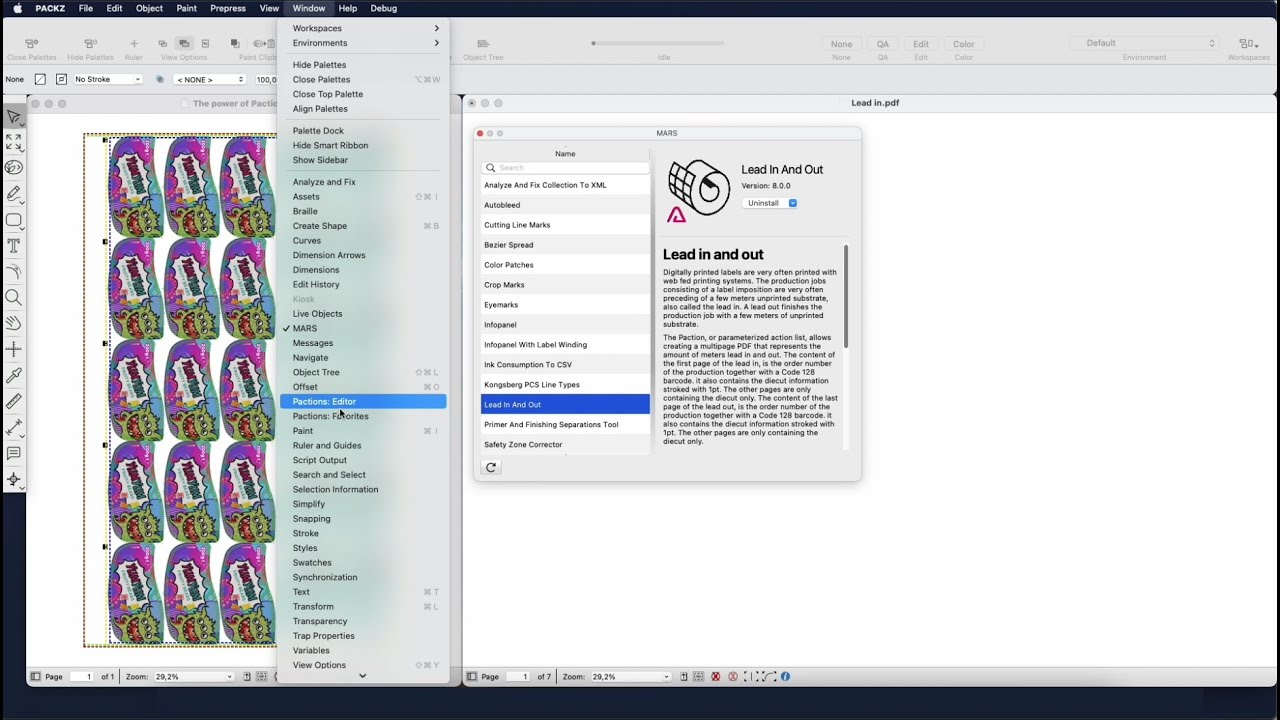The height and width of the screenshot is (720, 1280).
Task: Expand the Workspaces submenu
Action: coord(363,28)
